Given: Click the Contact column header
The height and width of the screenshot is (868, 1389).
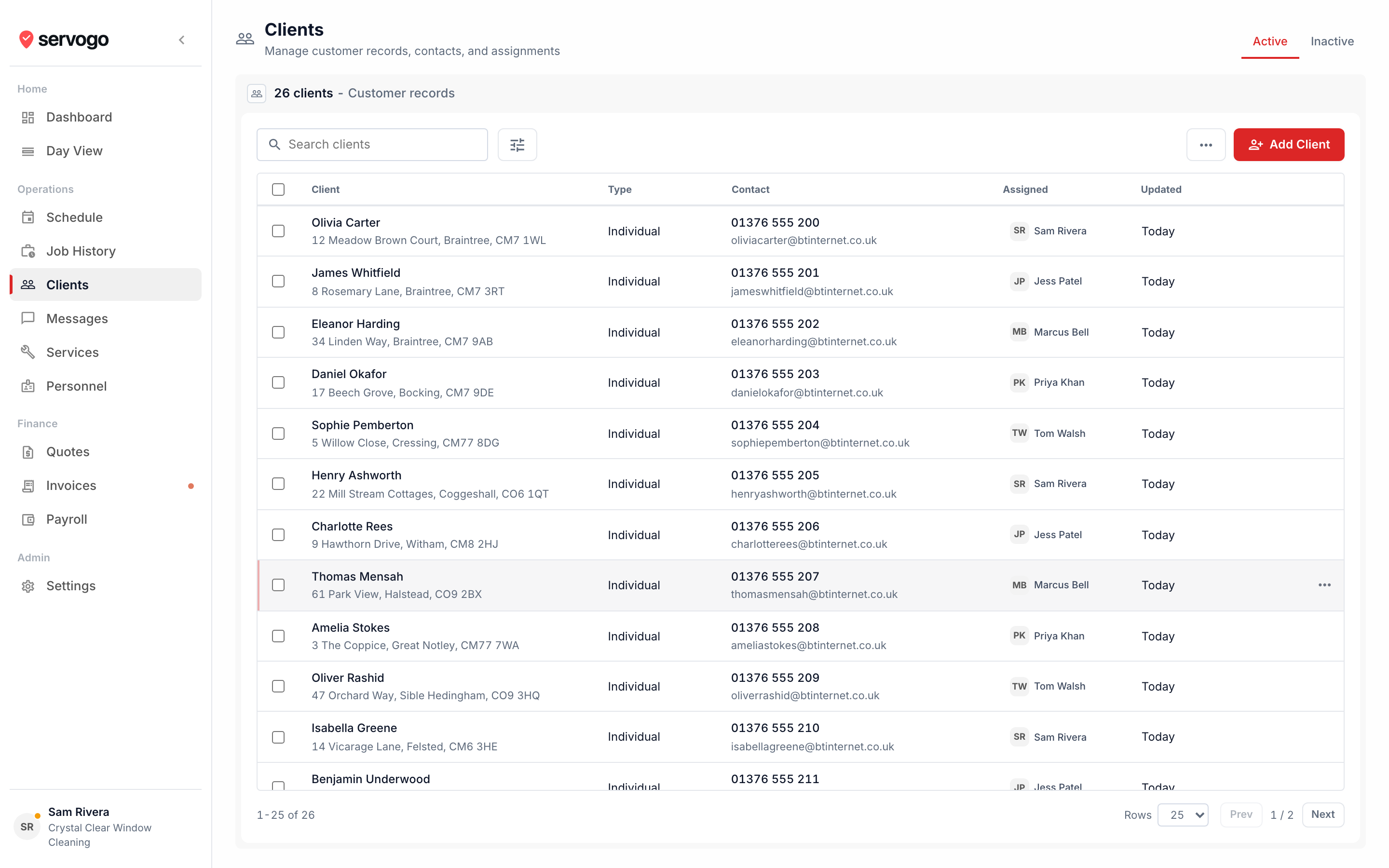Looking at the screenshot, I should pyautogui.click(x=750, y=190).
